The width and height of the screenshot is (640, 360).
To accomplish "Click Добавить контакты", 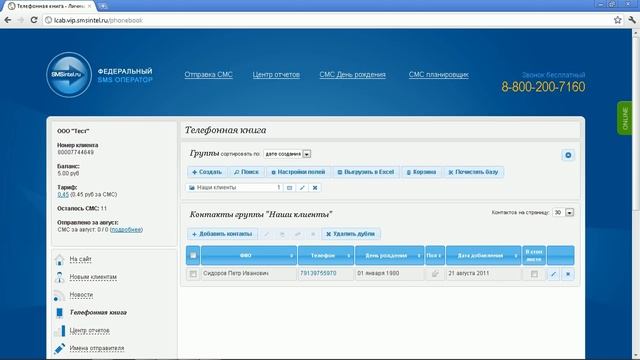I will 222,234.
